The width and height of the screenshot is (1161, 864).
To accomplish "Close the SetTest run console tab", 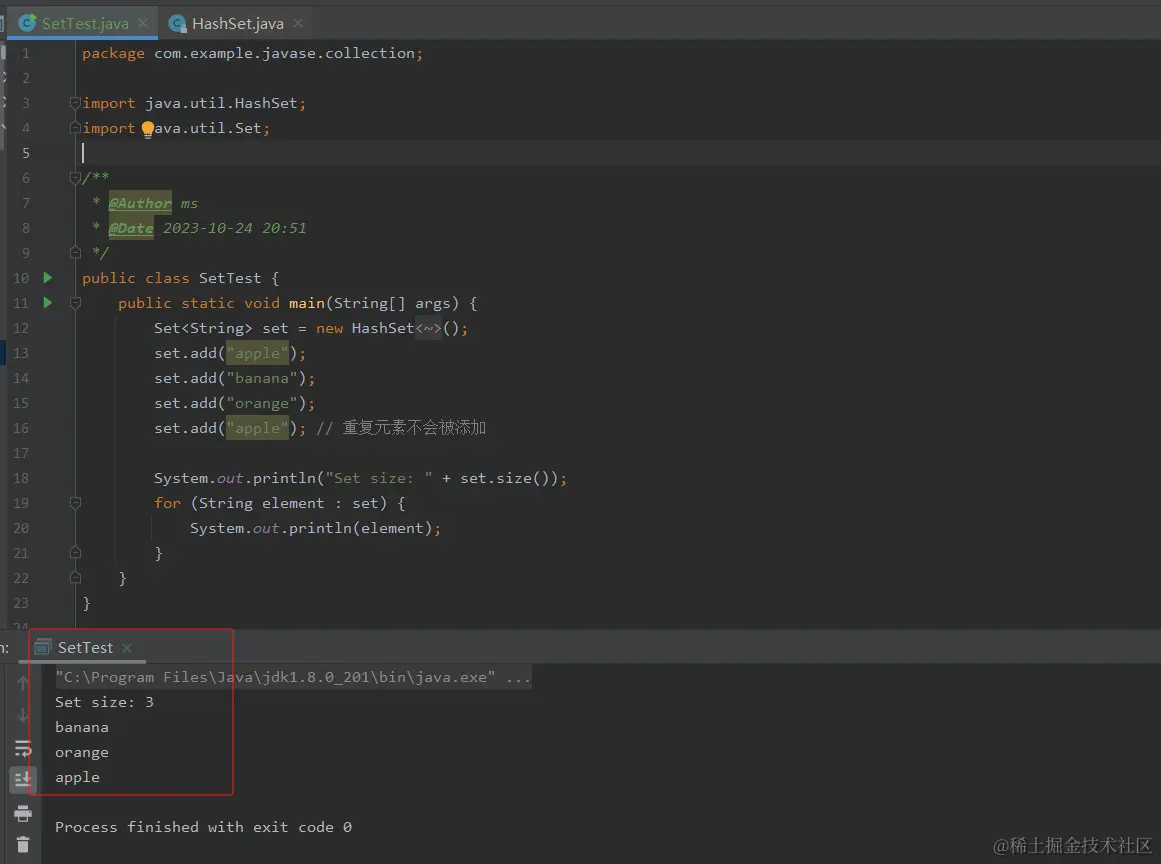I will (127, 648).
